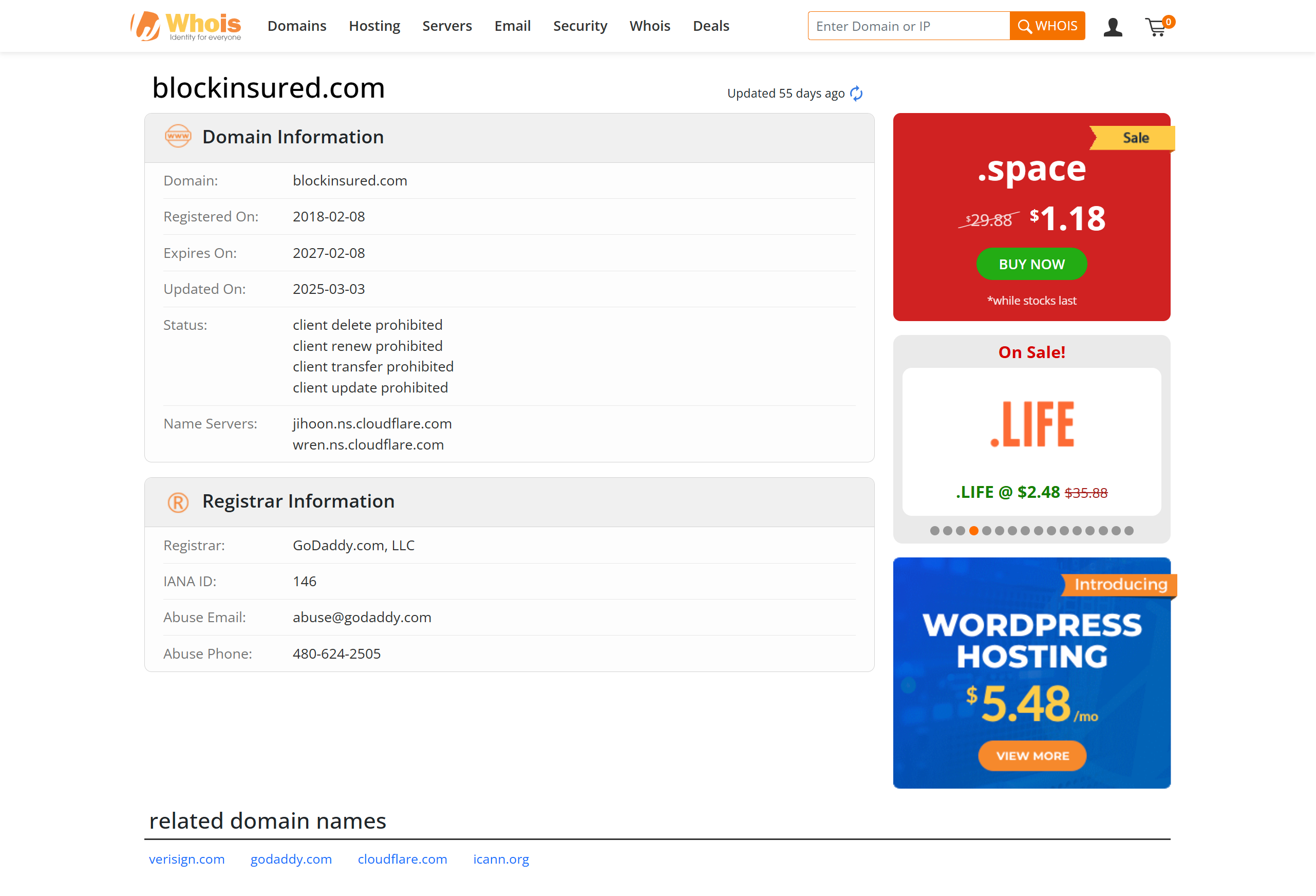Open the Domains menu
This screenshot has height=896, width=1316.
[x=297, y=26]
